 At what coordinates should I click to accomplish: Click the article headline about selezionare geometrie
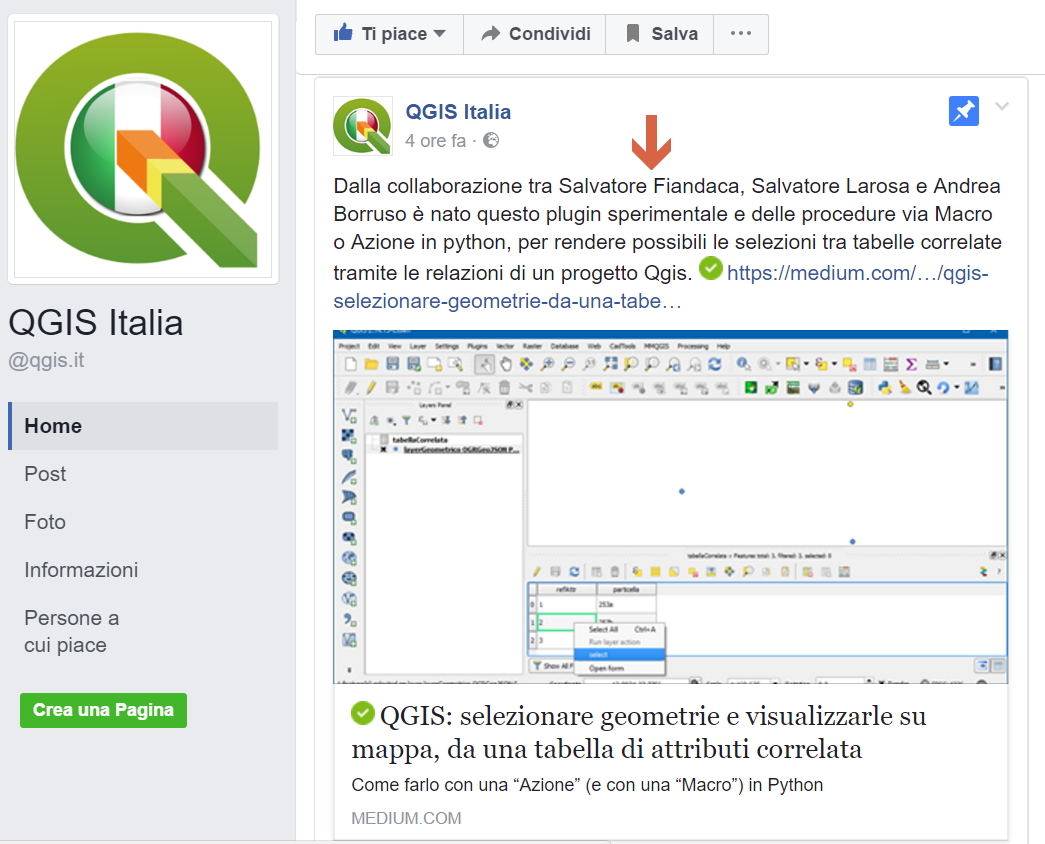(x=640, y=732)
